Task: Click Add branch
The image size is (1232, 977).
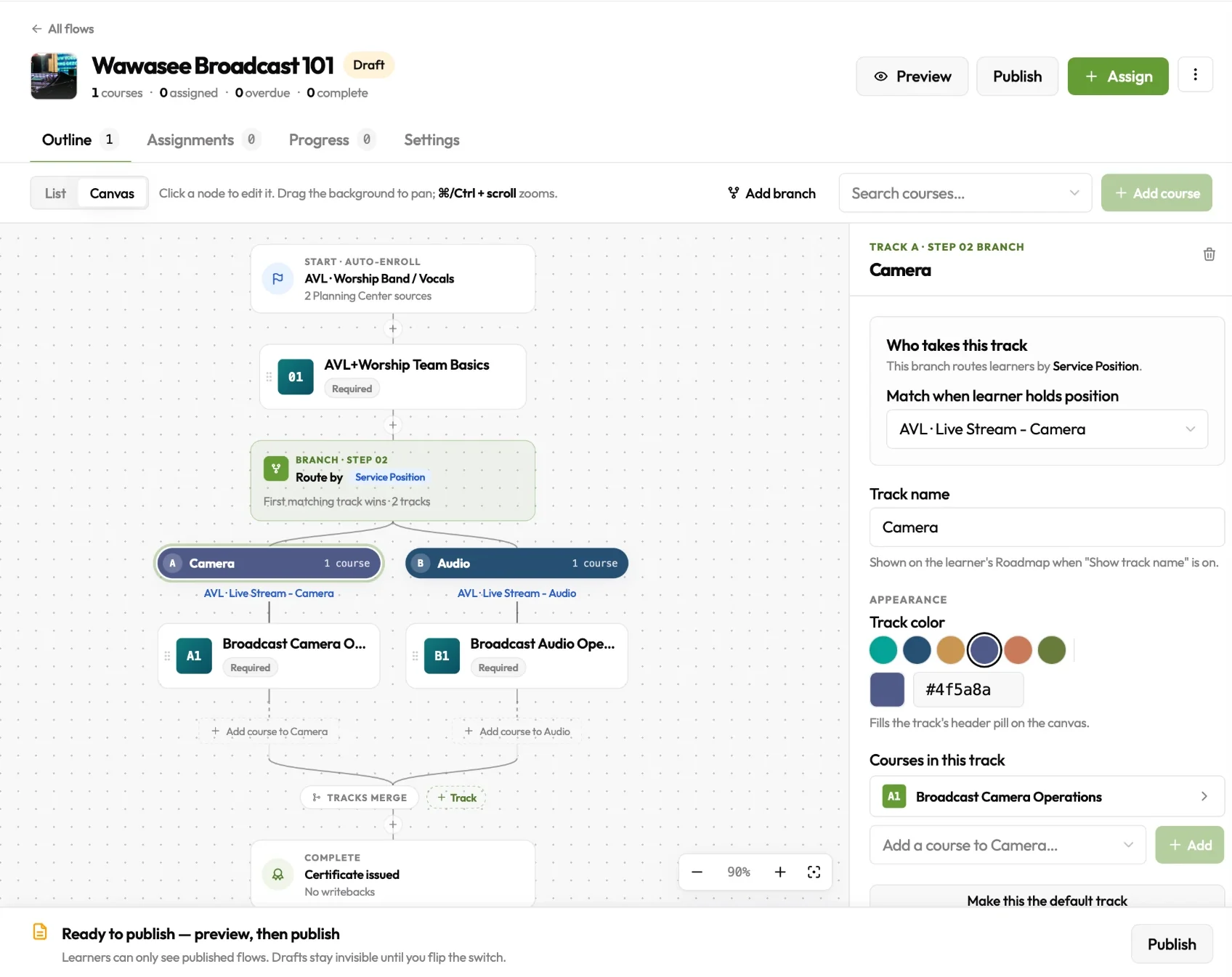Action: [771, 193]
